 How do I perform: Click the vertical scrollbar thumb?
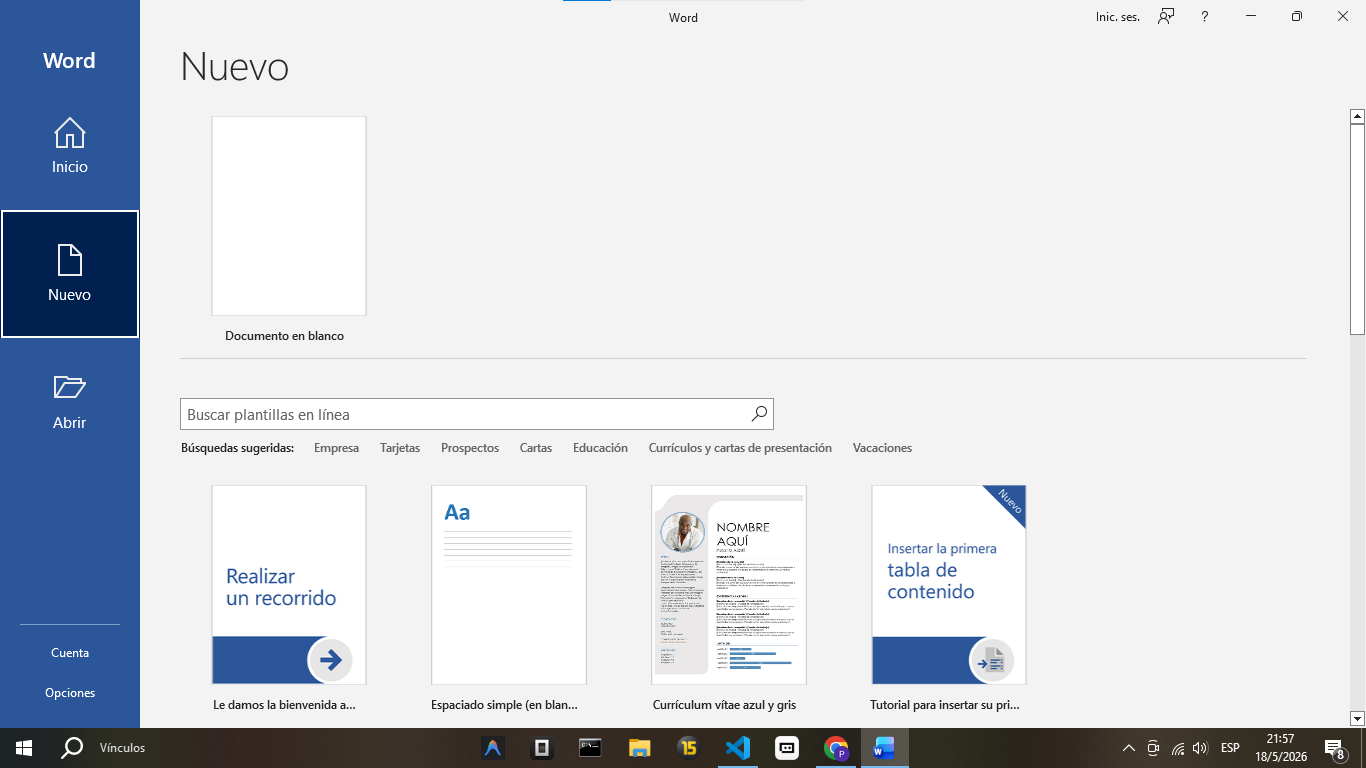1357,229
